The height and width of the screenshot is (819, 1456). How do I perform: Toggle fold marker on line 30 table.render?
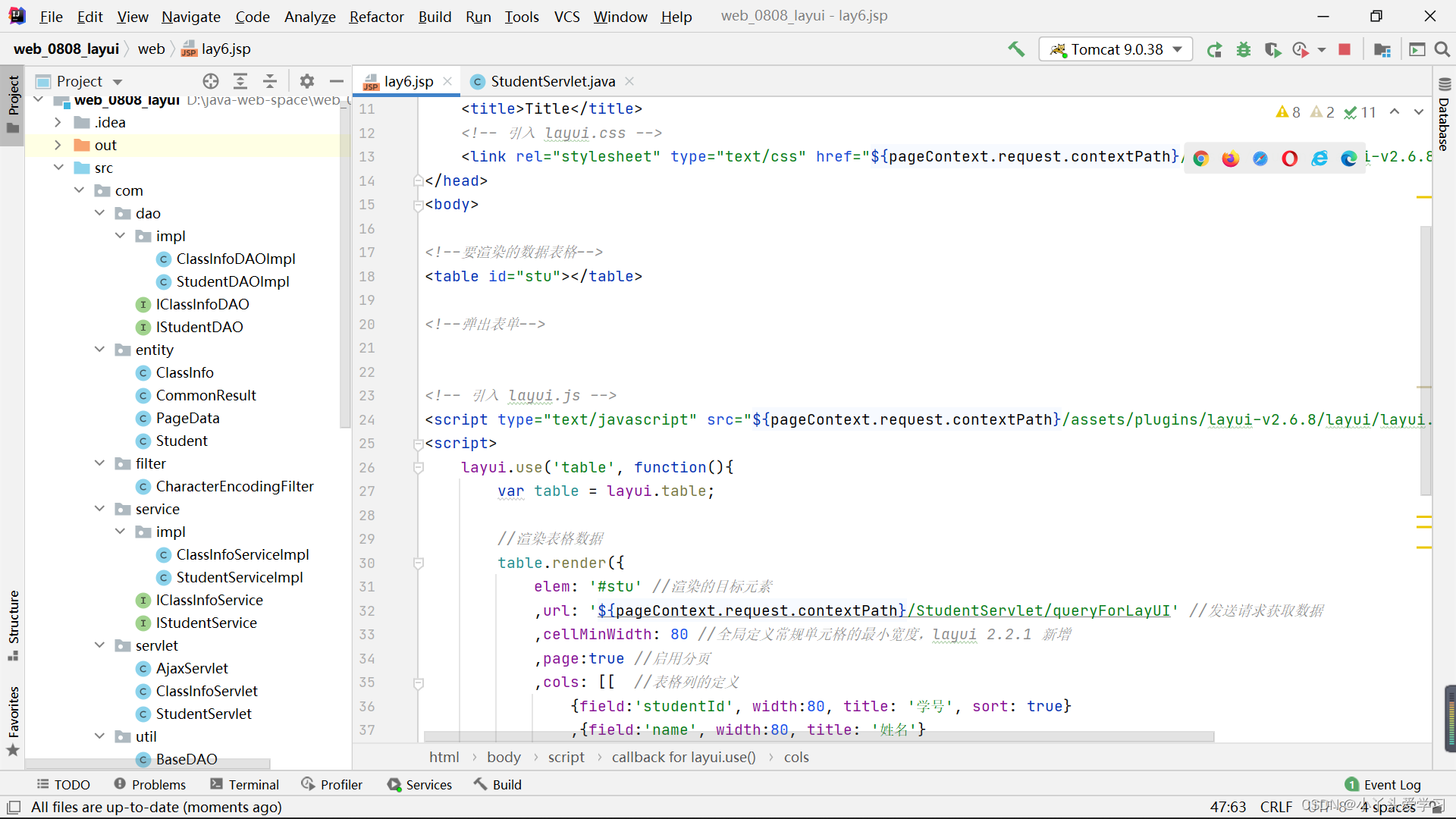tap(418, 563)
